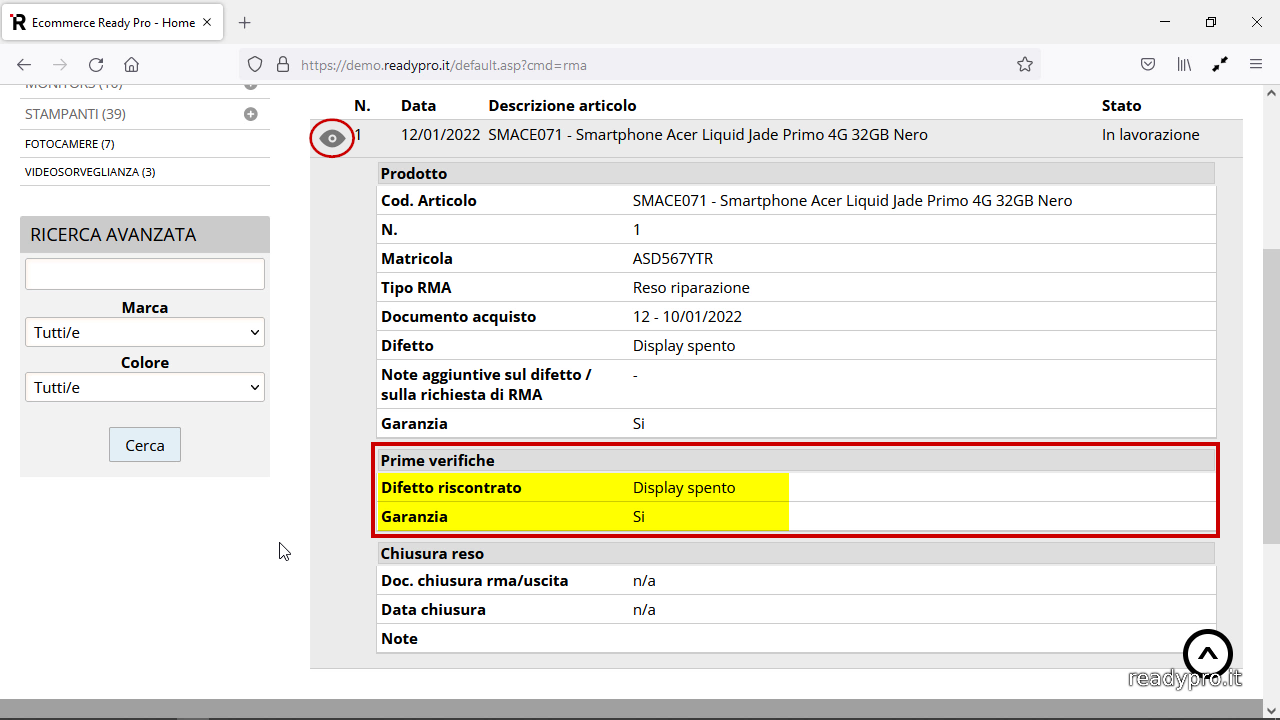This screenshot has height=720, width=1280.
Task: Click the site padlock icon
Action: (x=282, y=65)
